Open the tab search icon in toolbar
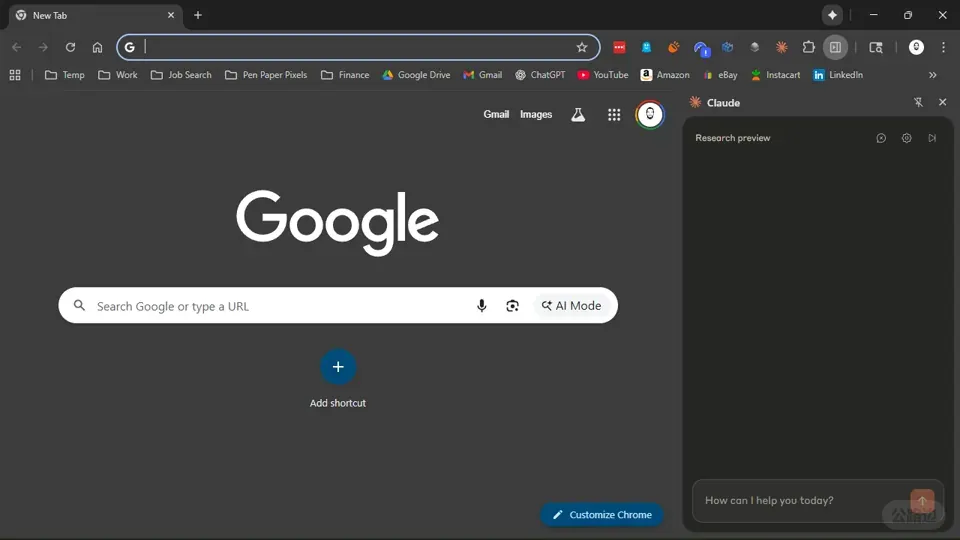Image resolution: width=960 pixels, height=540 pixels. pyautogui.click(x=876, y=47)
